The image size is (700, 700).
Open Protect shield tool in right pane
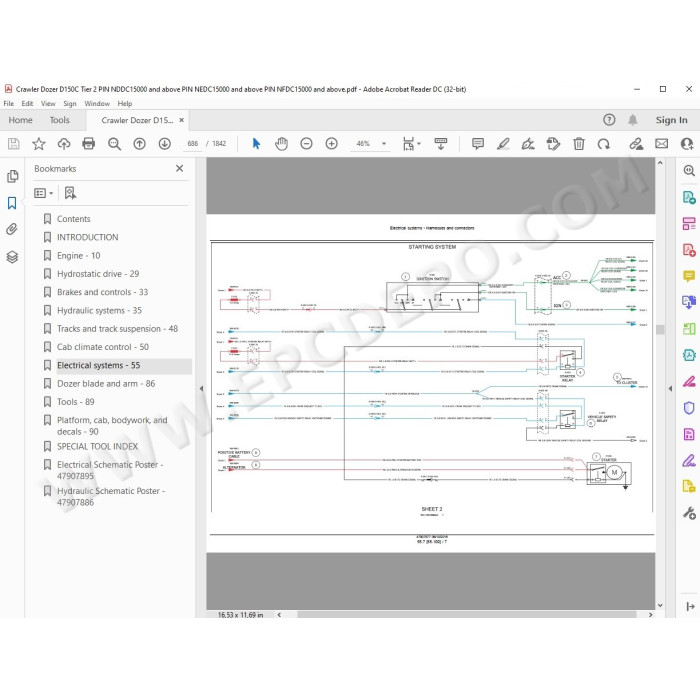pyautogui.click(x=689, y=408)
